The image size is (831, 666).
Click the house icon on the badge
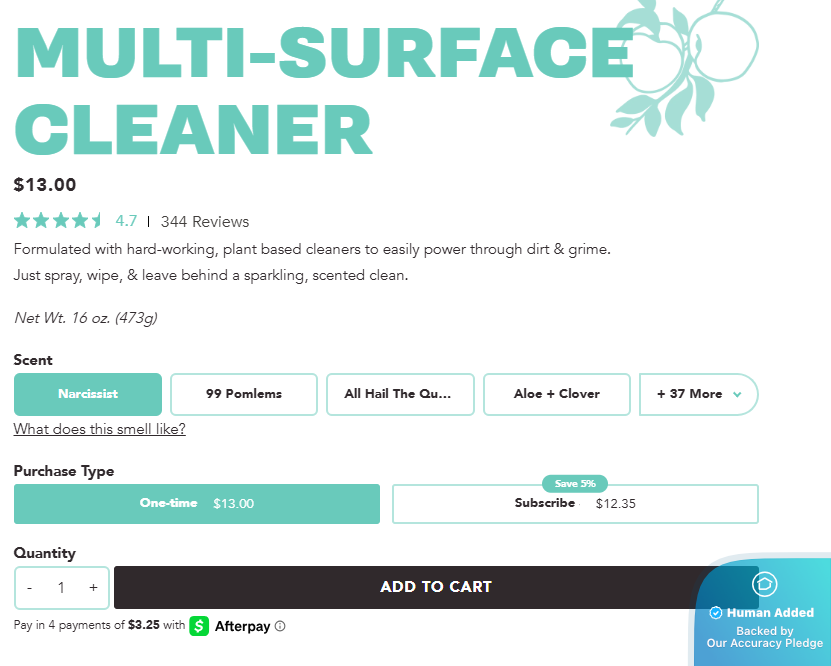tap(765, 585)
